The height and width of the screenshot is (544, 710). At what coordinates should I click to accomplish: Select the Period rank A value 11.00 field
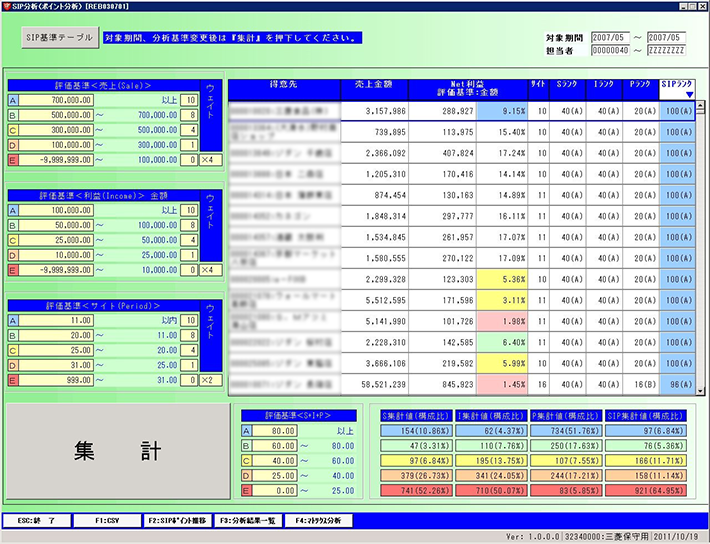[x=52, y=320]
